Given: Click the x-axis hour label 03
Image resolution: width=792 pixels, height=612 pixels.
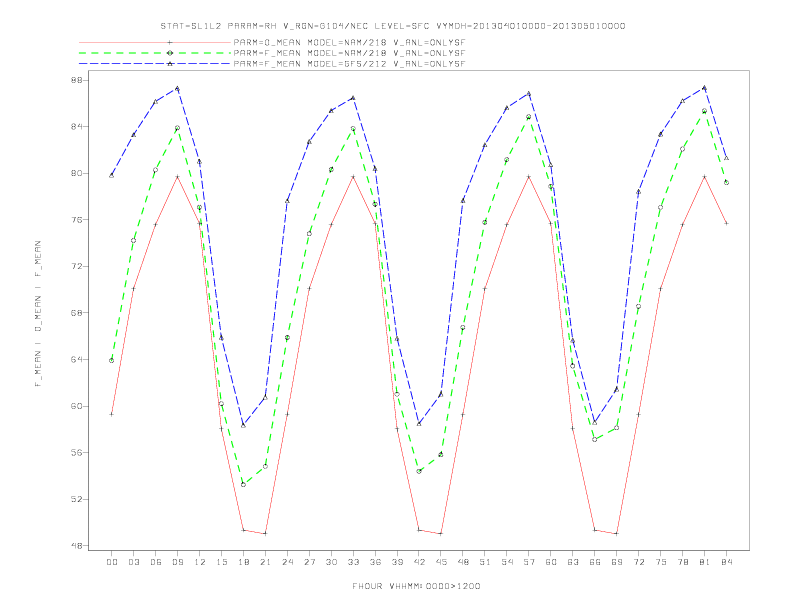Looking at the screenshot, I should [x=133, y=562].
